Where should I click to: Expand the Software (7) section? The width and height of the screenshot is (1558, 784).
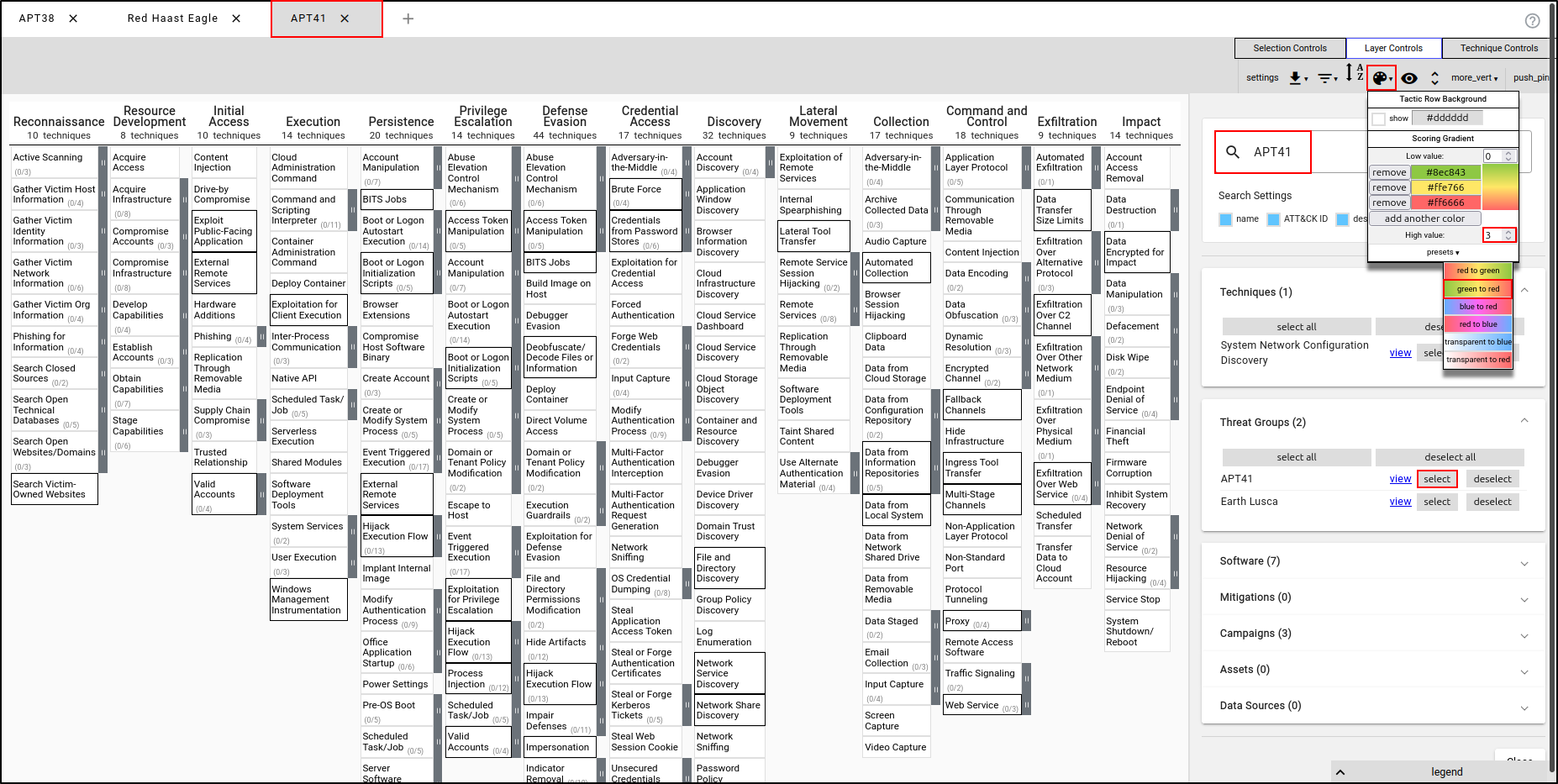point(1524,564)
